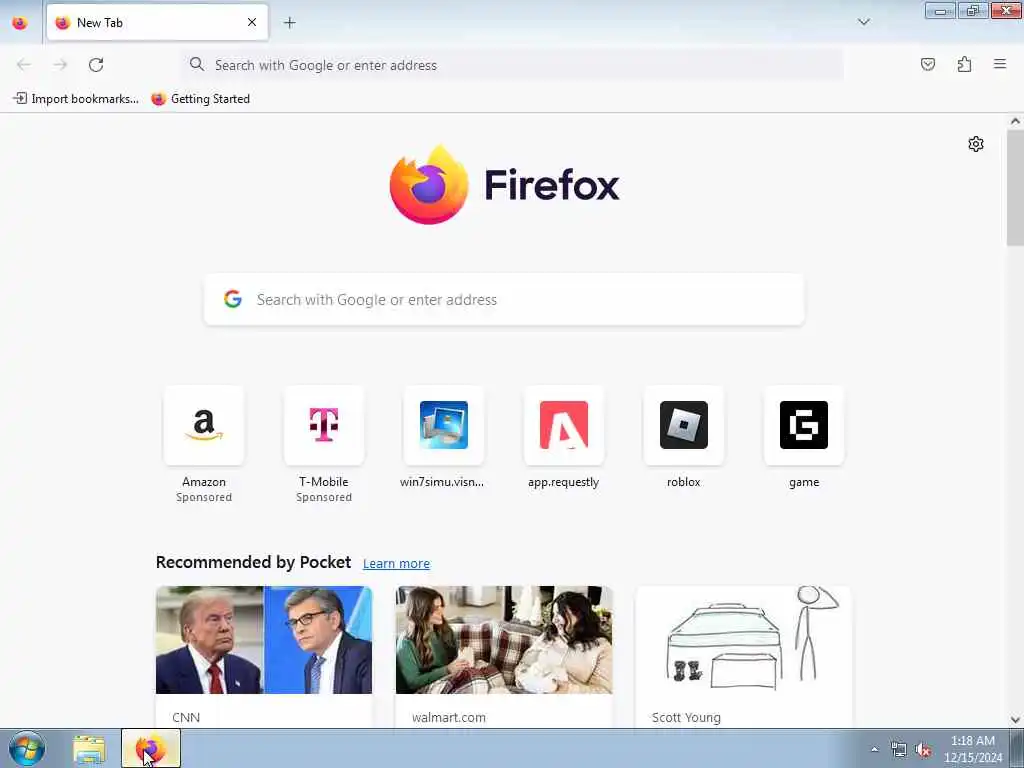
Task: Click the page's Google search box
Action: 504,300
